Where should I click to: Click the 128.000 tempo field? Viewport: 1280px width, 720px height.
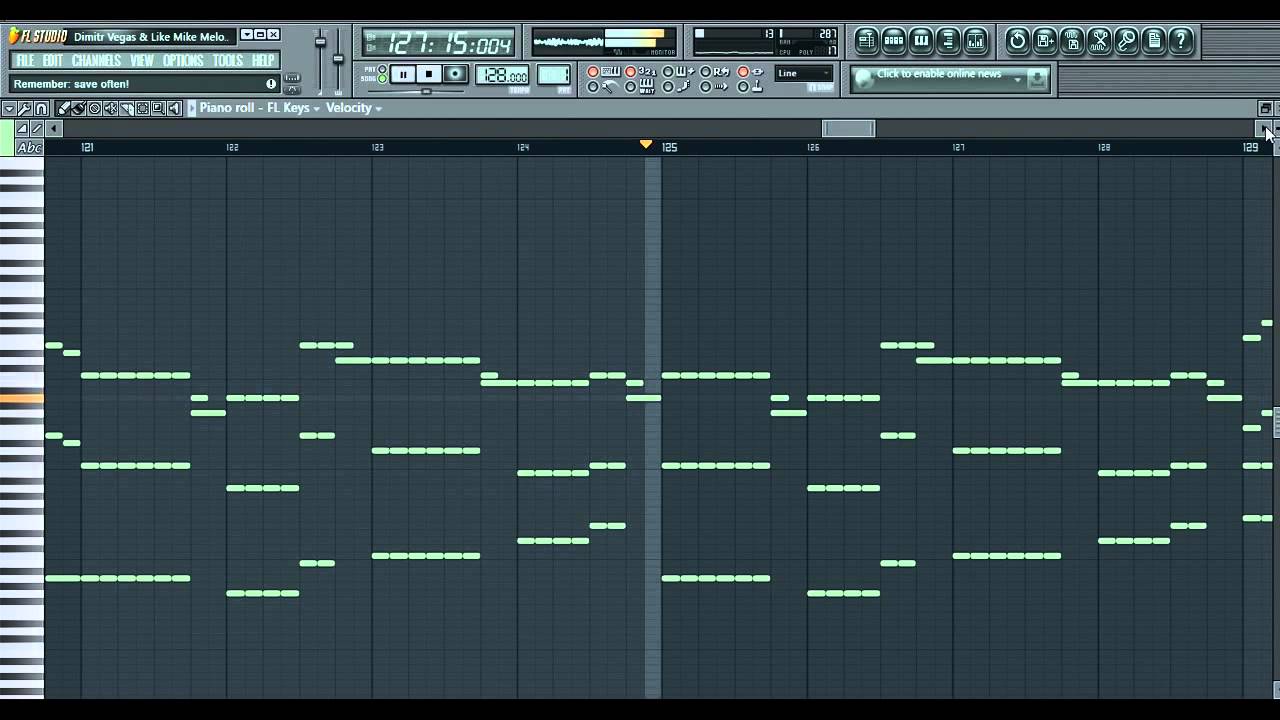(502, 75)
